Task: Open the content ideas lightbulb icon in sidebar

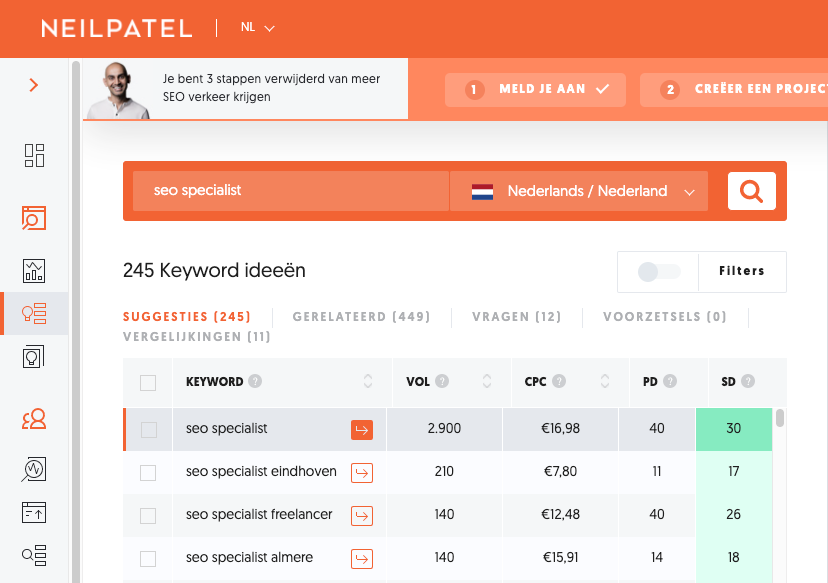Action: (x=35, y=356)
